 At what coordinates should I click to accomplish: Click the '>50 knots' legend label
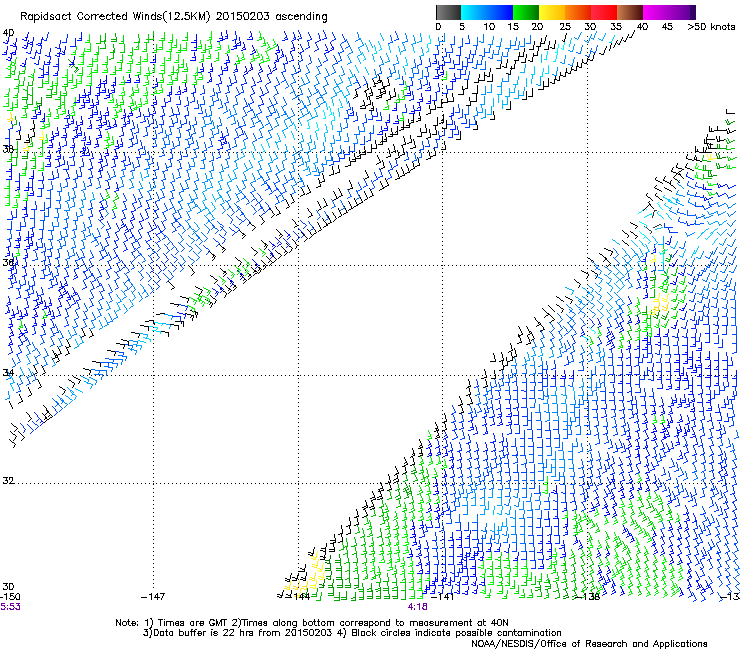pyautogui.click(x=711, y=27)
